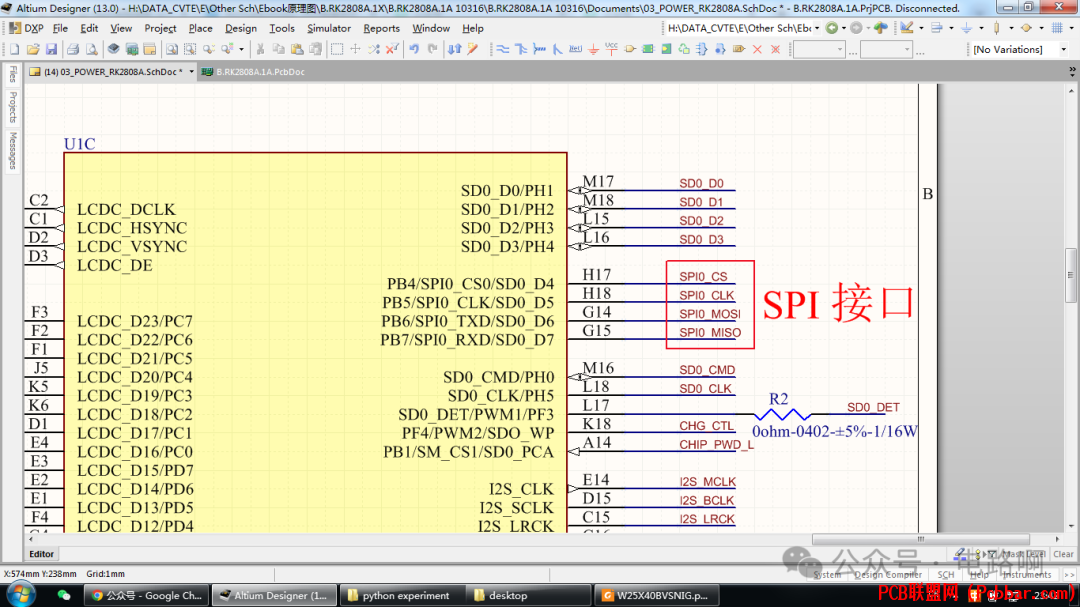Expand the Power Sources dropdown arrow
Screen dimensions: 1080x607
(982, 28)
